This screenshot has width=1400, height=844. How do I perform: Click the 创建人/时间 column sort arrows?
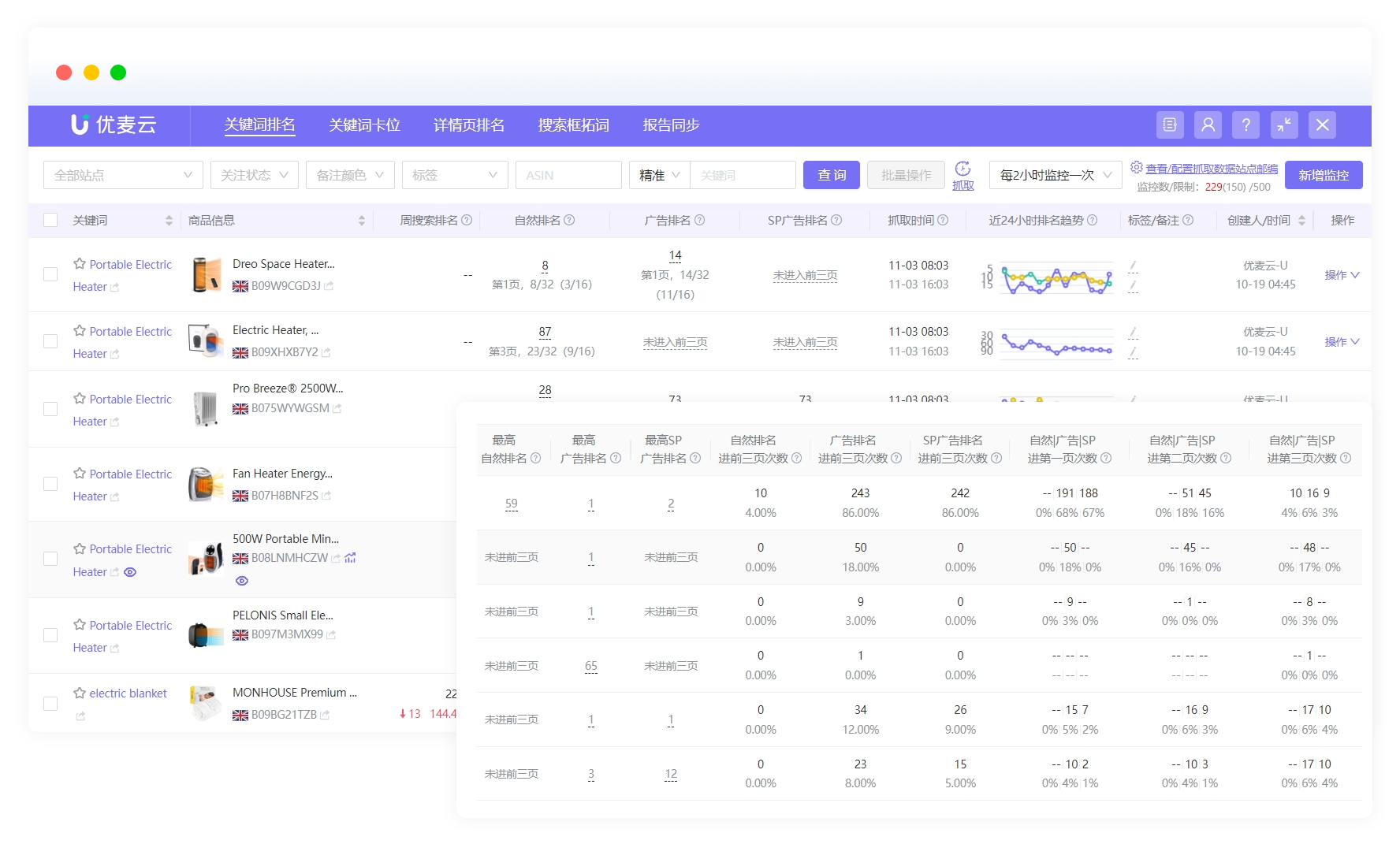1301,221
